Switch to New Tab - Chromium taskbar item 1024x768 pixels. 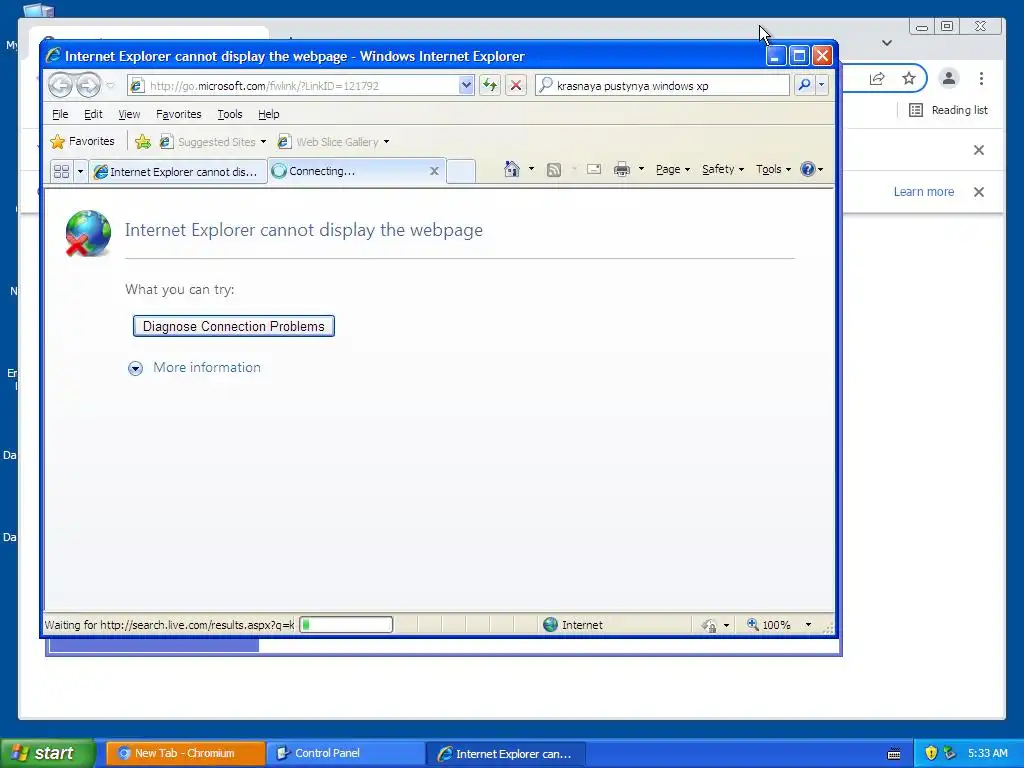[x=185, y=754]
